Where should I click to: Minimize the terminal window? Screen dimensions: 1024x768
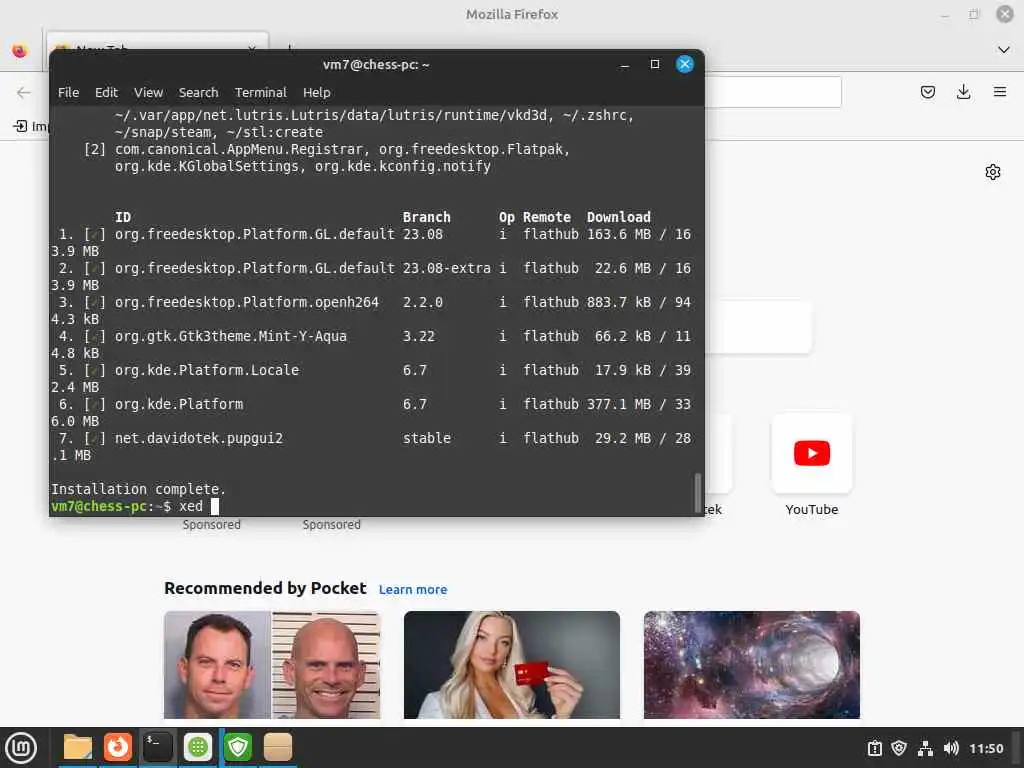click(625, 65)
